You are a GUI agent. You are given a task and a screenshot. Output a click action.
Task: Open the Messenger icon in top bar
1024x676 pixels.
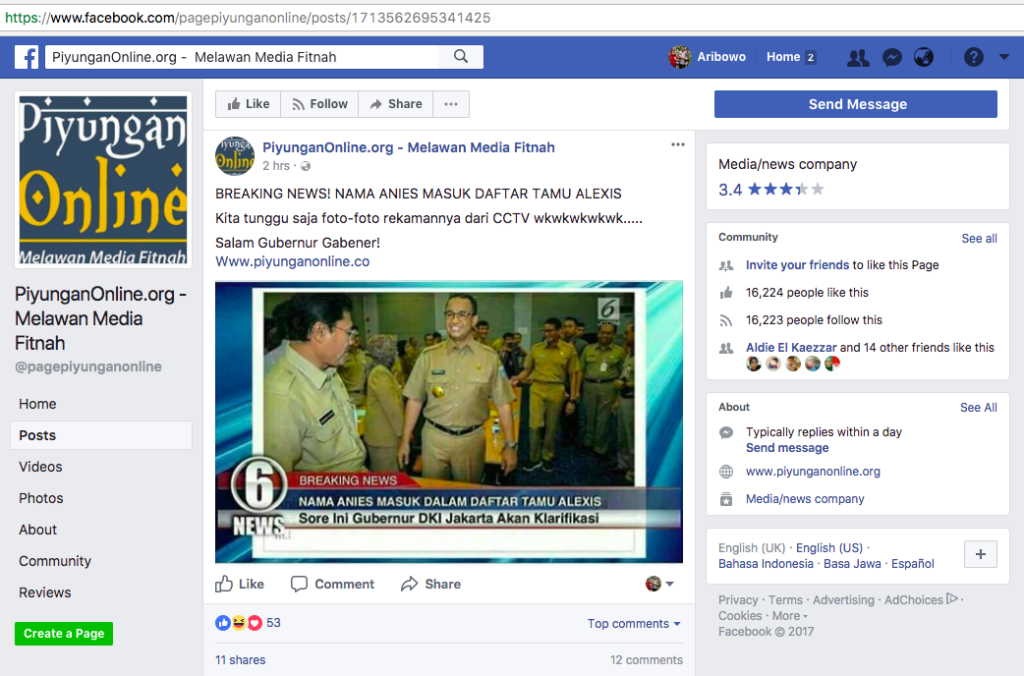[892, 58]
